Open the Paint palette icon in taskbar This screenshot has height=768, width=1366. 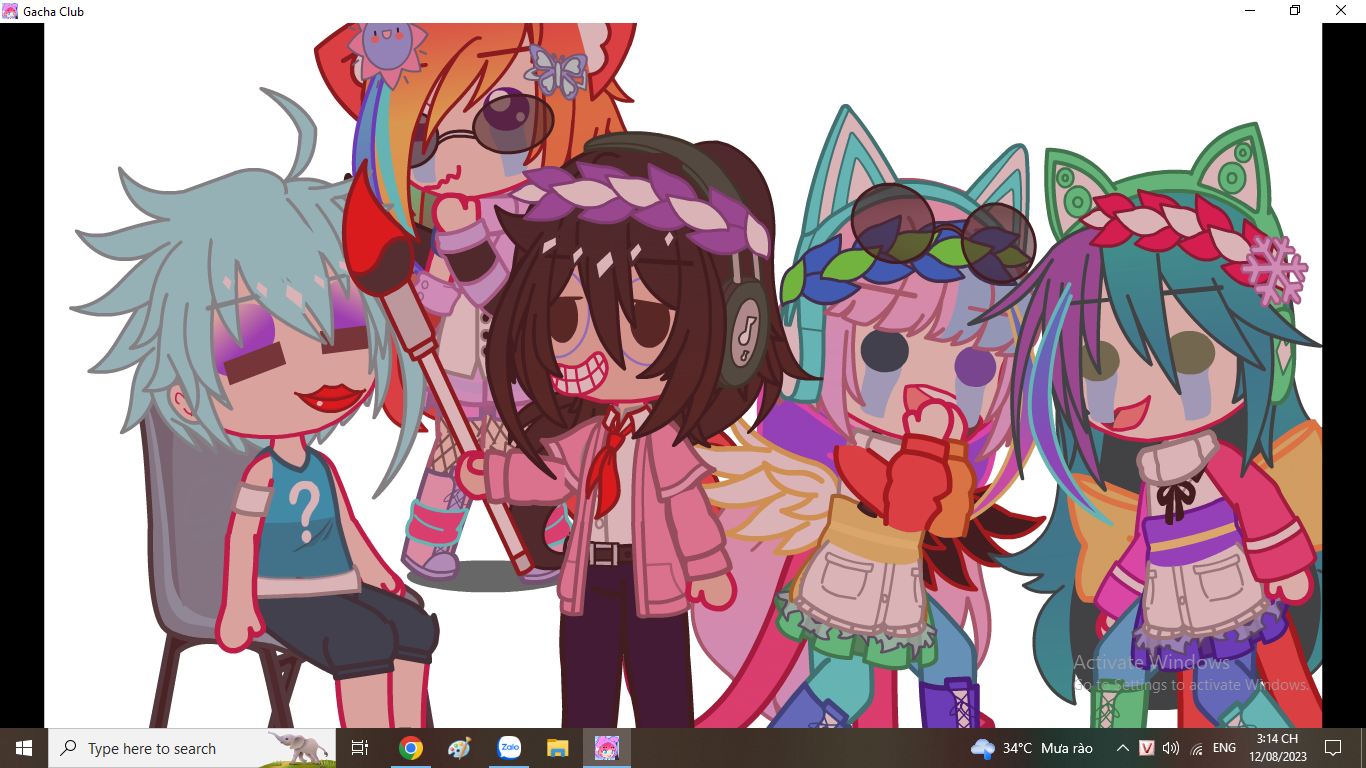(x=459, y=748)
